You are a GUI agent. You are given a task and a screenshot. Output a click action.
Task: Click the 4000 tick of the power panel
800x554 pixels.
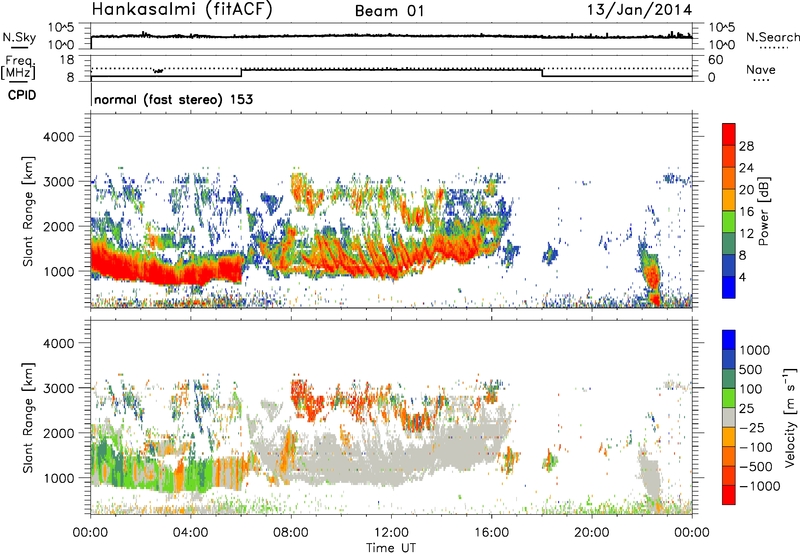click(59, 137)
